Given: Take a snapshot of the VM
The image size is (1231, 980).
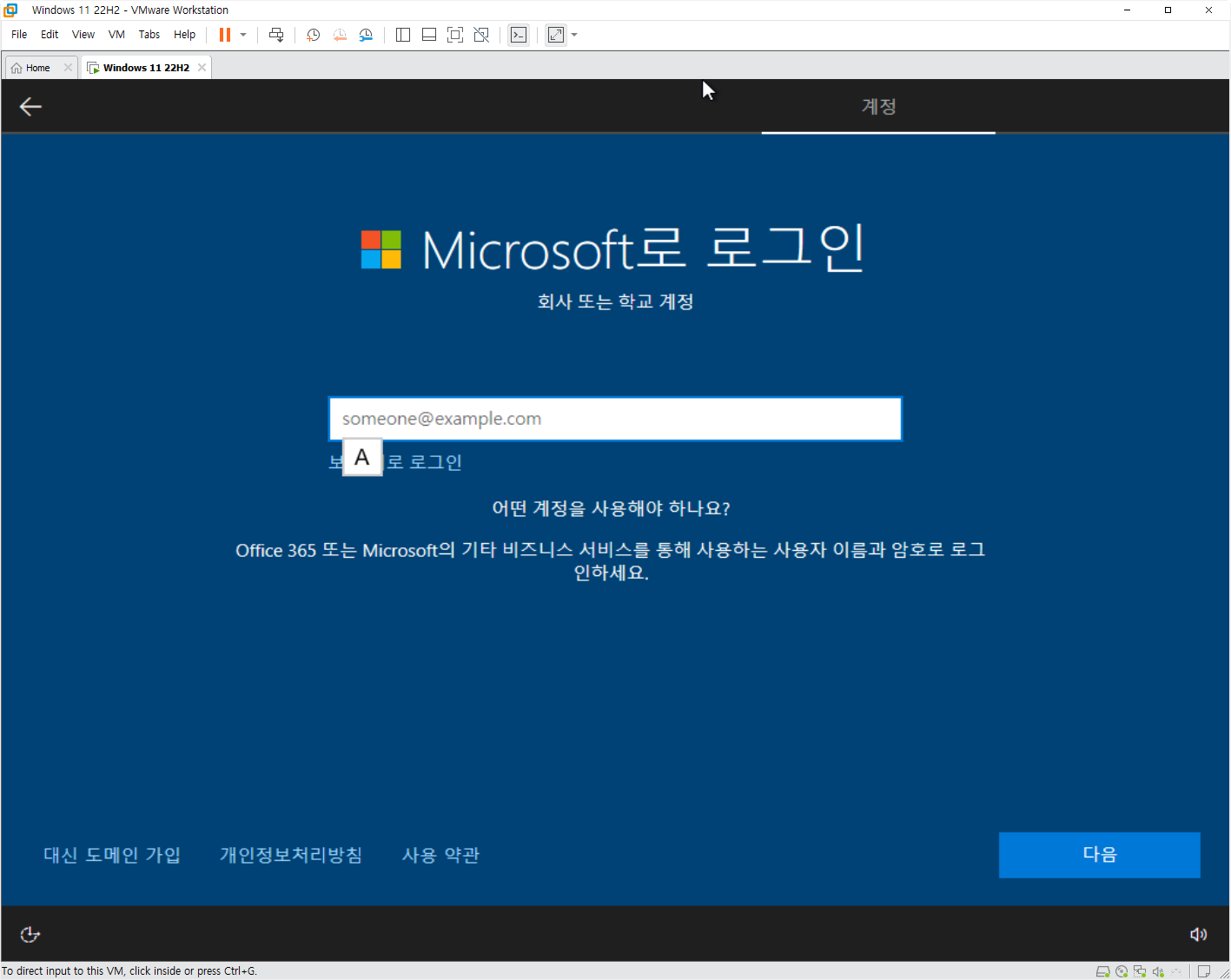Looking at the screenshot, I should [x=314, y=35].
